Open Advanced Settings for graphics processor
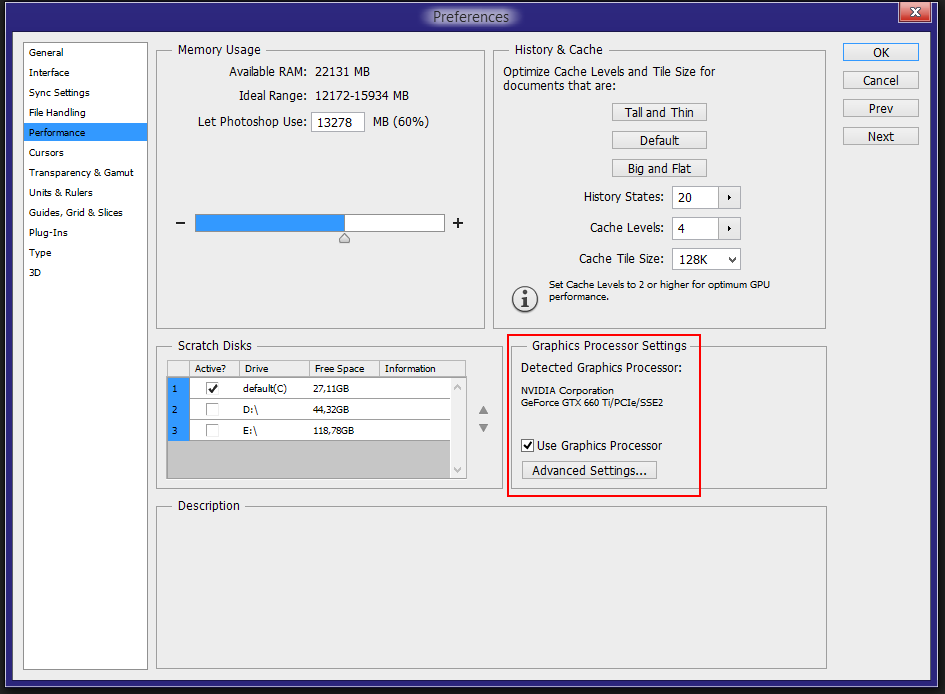 coord(589,470)
